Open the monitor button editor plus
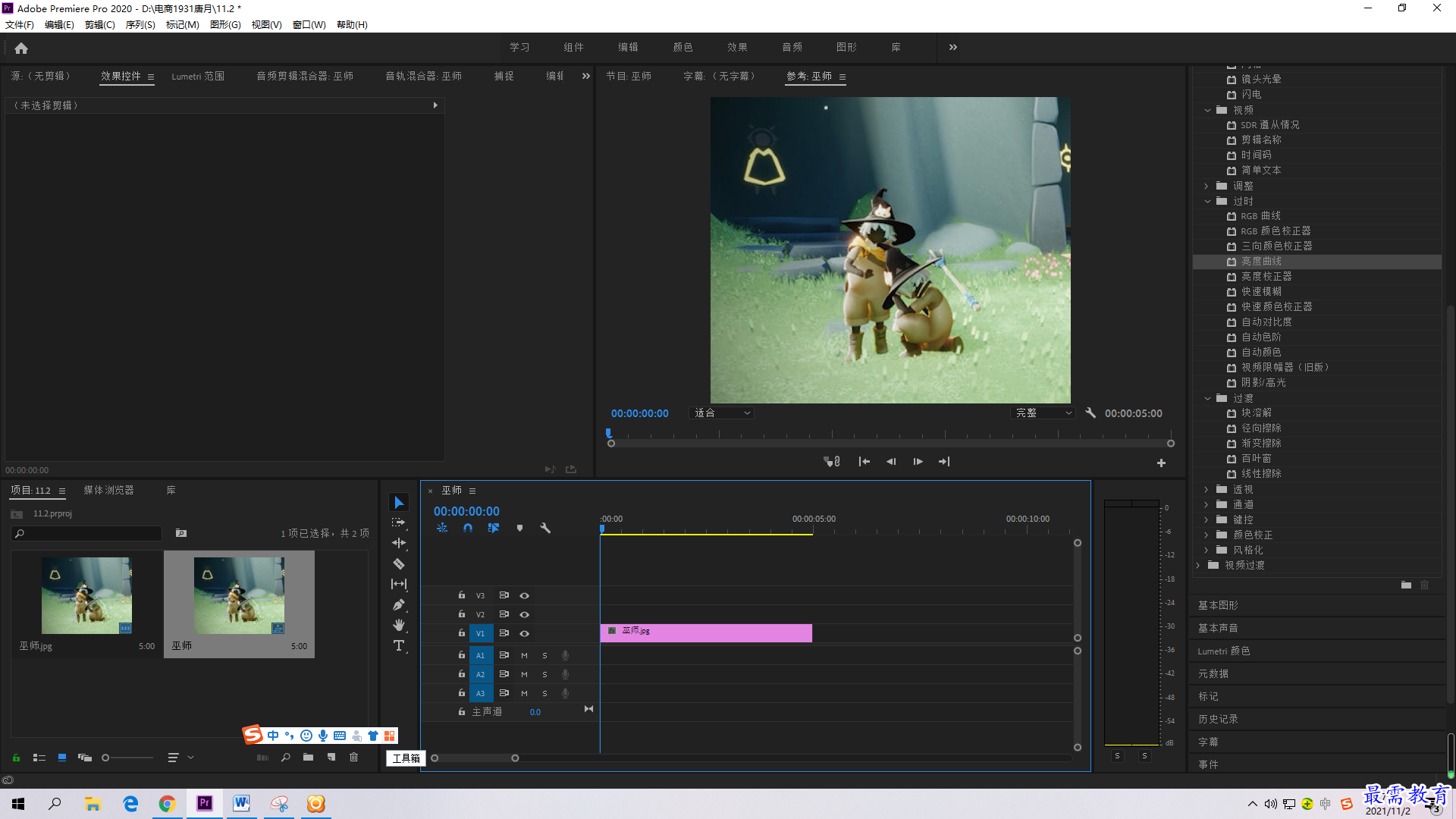This screenshot has width=1456, height=819. (x=1161, y=463)
